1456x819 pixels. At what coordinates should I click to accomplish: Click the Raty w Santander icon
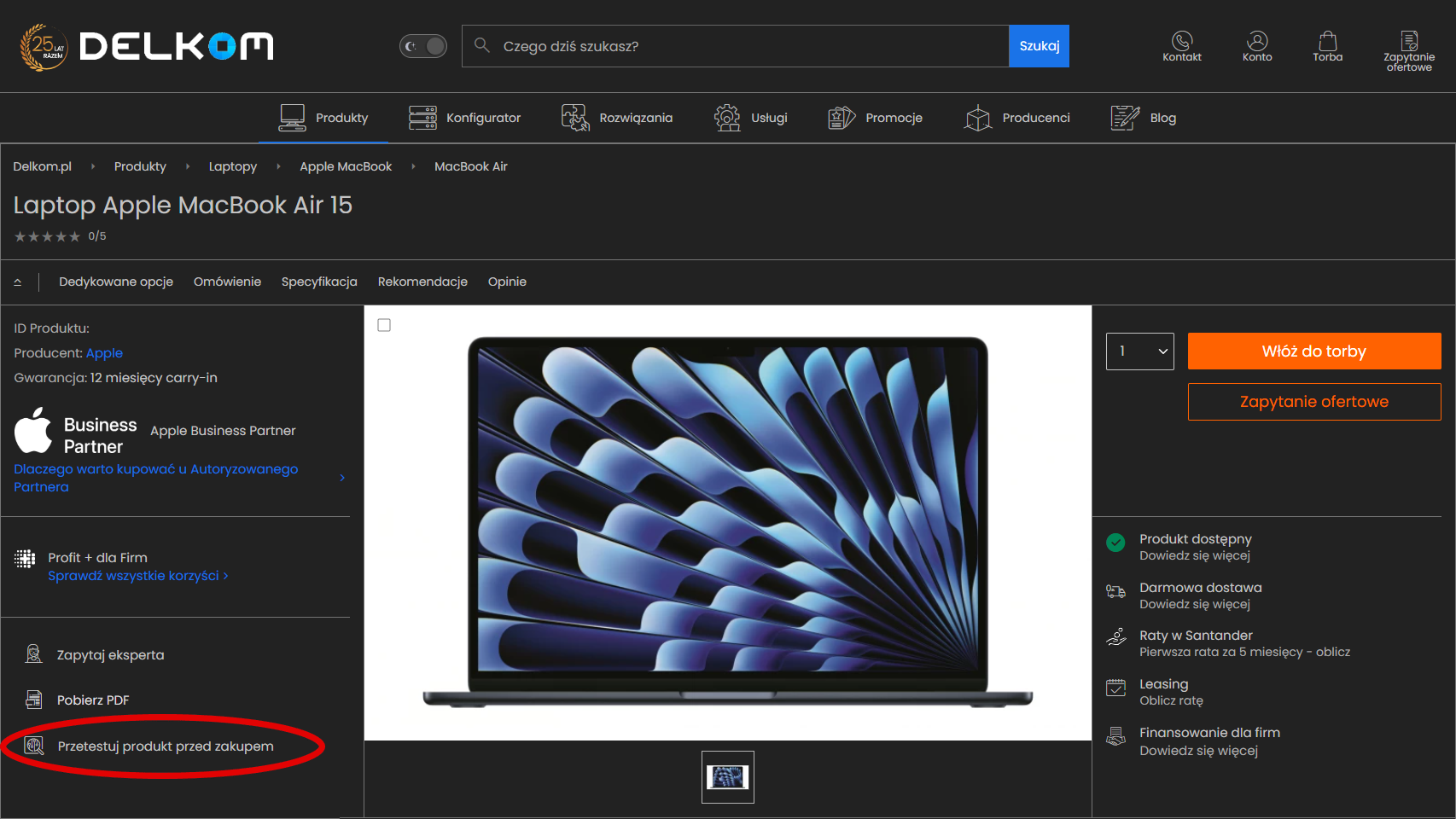1115,636
